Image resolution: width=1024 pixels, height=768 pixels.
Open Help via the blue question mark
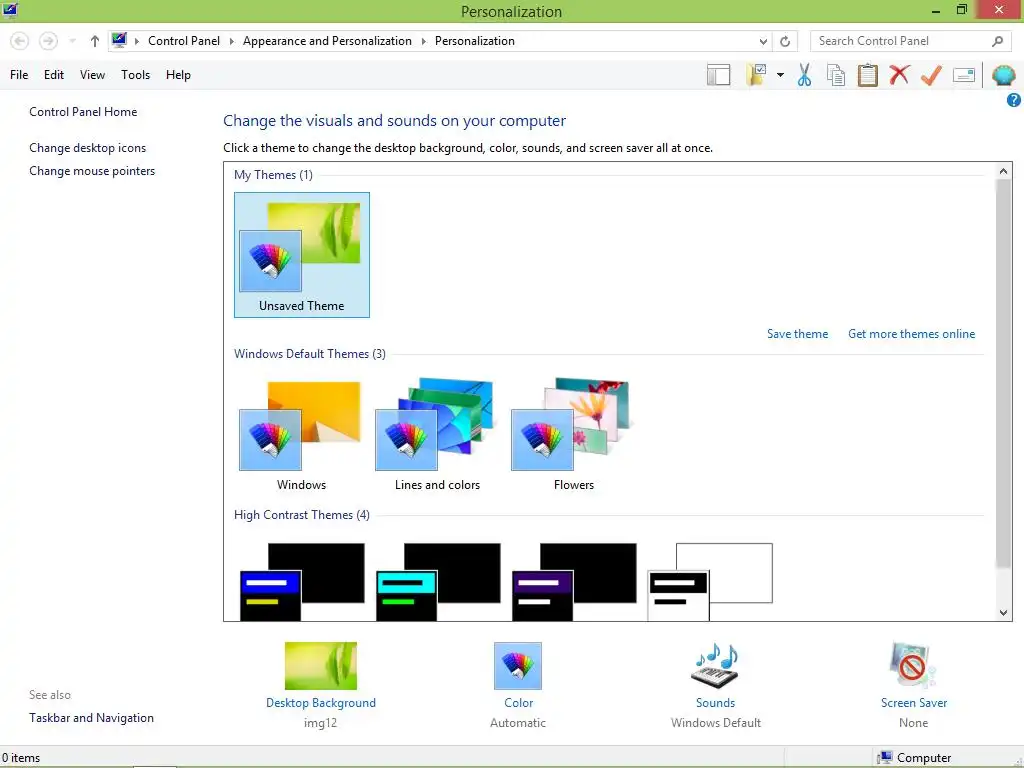(1014, 100)
